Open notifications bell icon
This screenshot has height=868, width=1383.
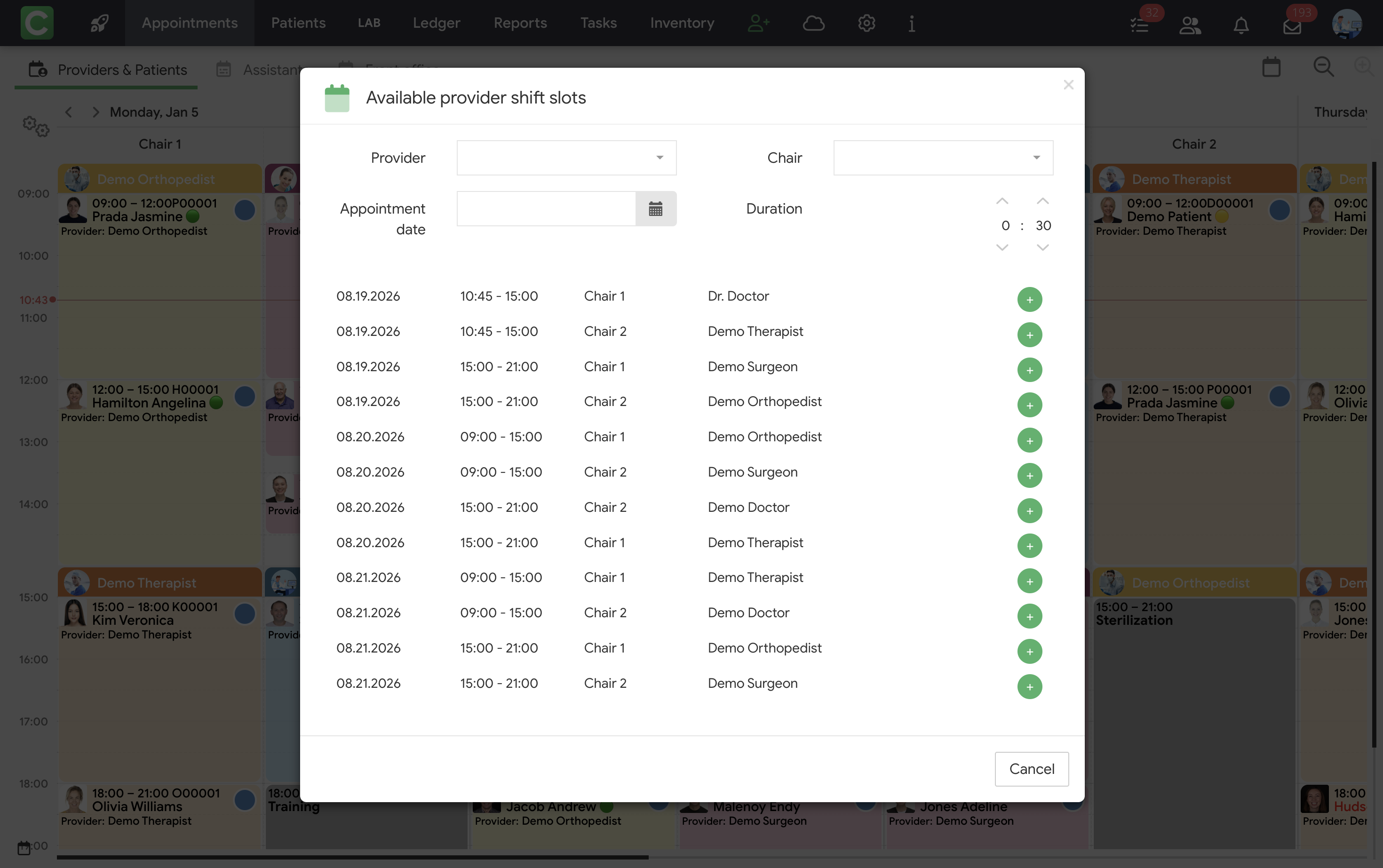1240,25
